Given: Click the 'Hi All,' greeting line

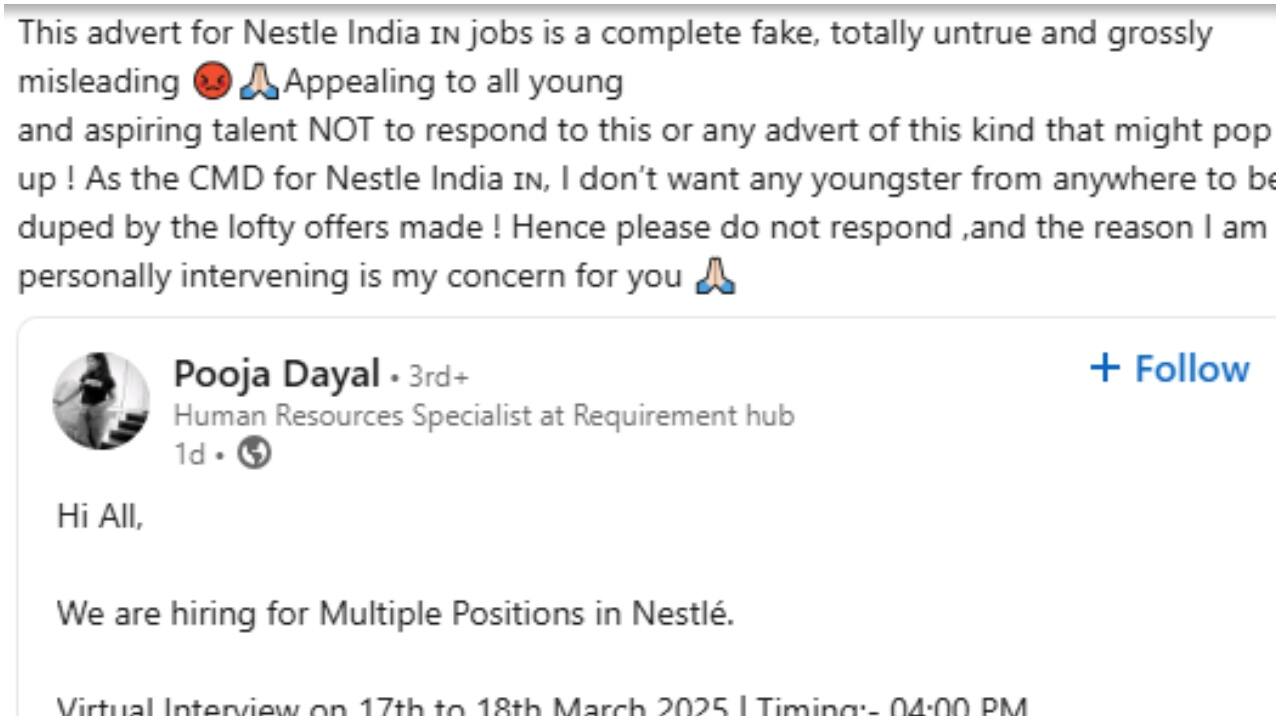Looking at the screenshot, I should 100,517.
